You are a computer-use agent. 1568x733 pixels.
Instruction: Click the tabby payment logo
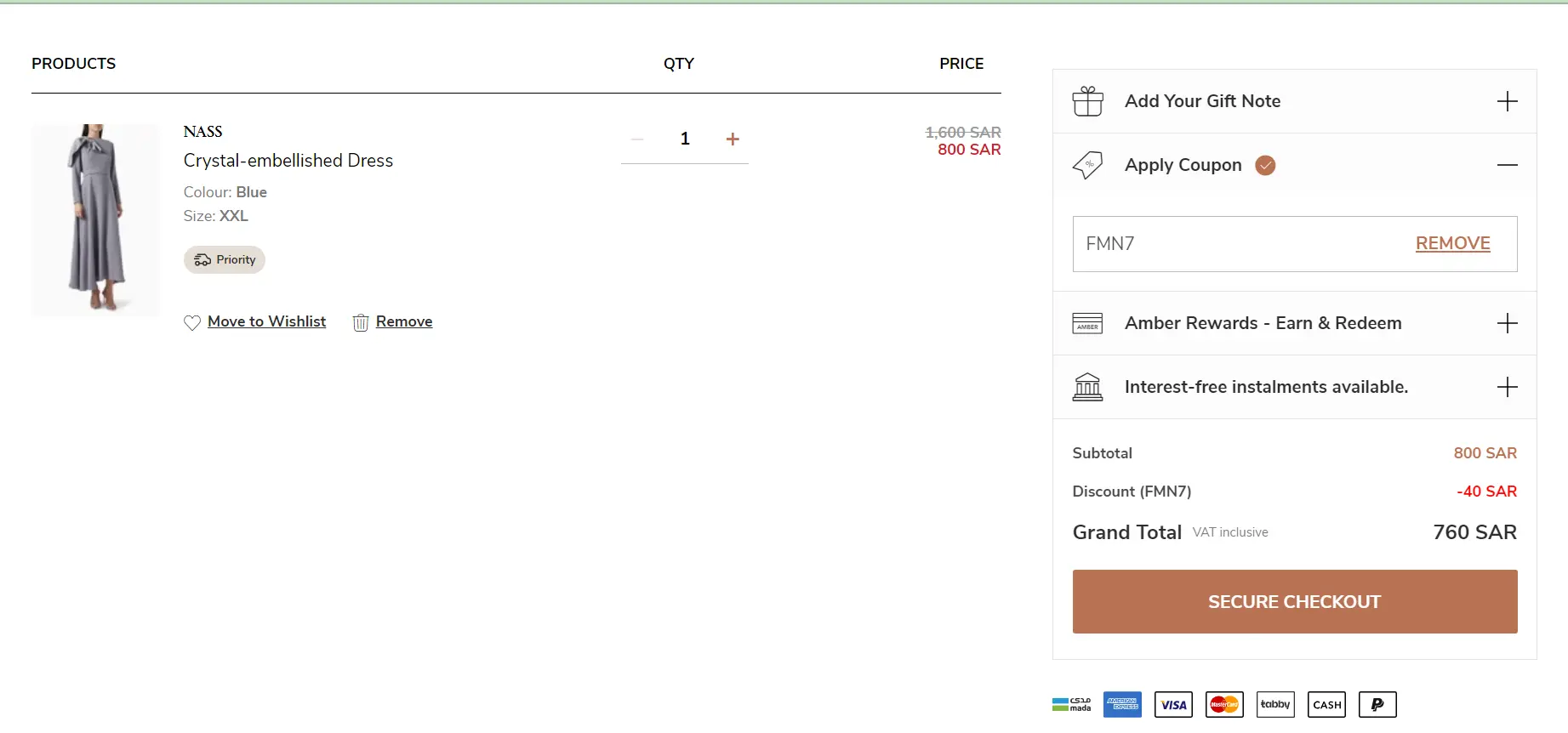pyautogui.click(x=1275, y=704)
